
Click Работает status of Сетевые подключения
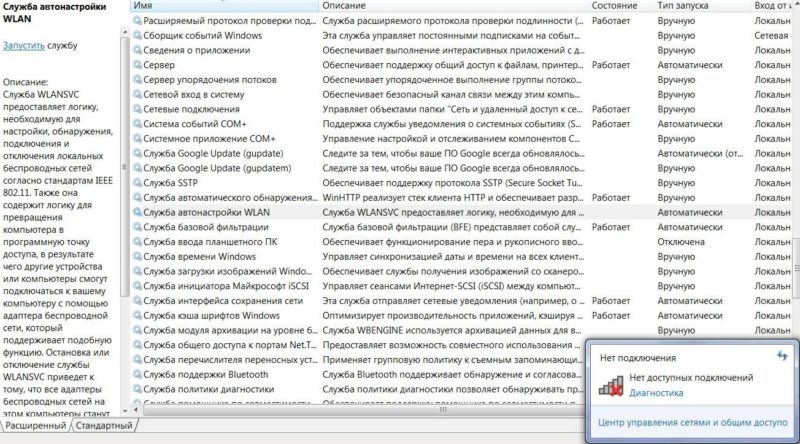pyautogui.click(x=611, y=109)
